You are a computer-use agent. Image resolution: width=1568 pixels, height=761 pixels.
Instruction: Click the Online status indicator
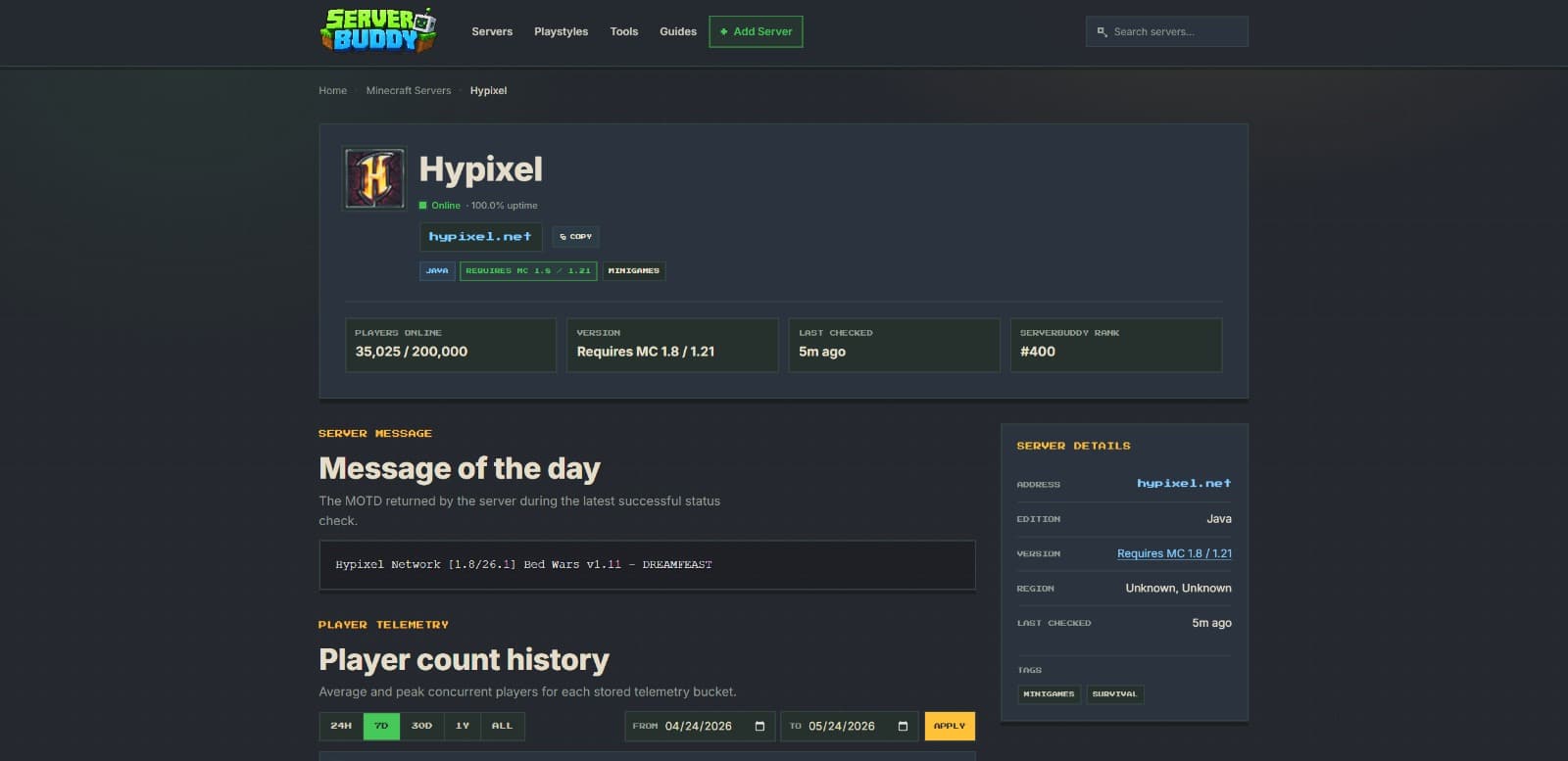[440, 206]
